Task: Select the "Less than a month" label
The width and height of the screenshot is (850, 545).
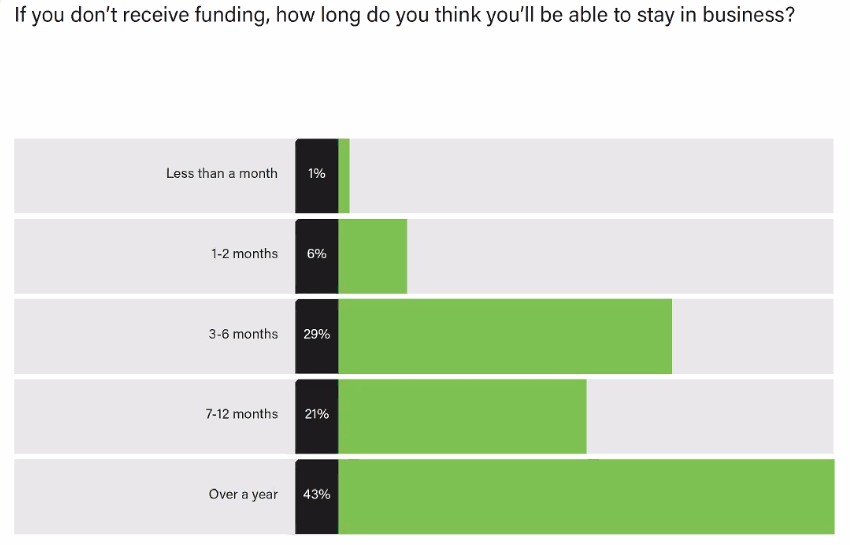Action: (222, 174)
